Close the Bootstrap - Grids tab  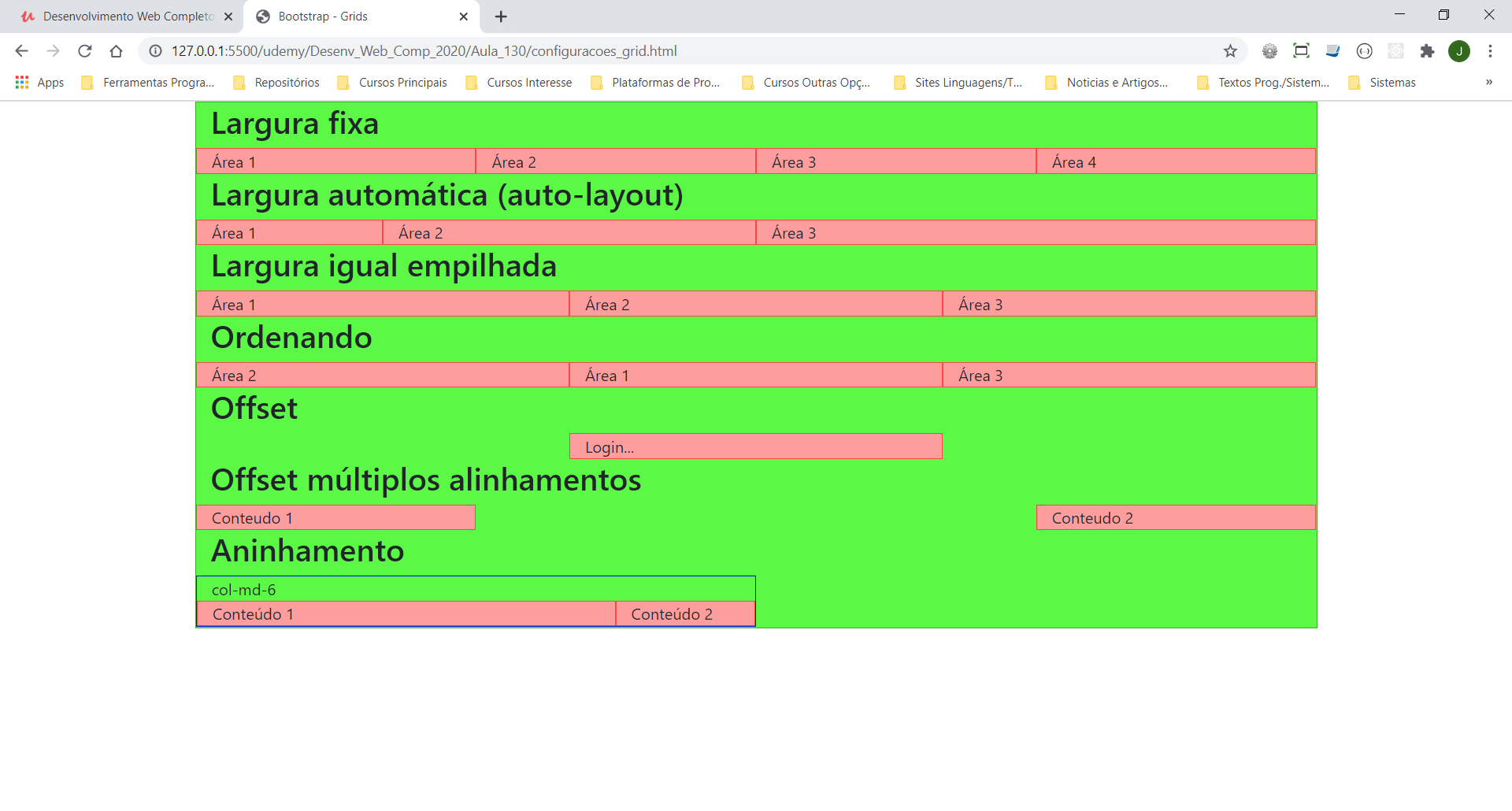click(x=464, y=17)
